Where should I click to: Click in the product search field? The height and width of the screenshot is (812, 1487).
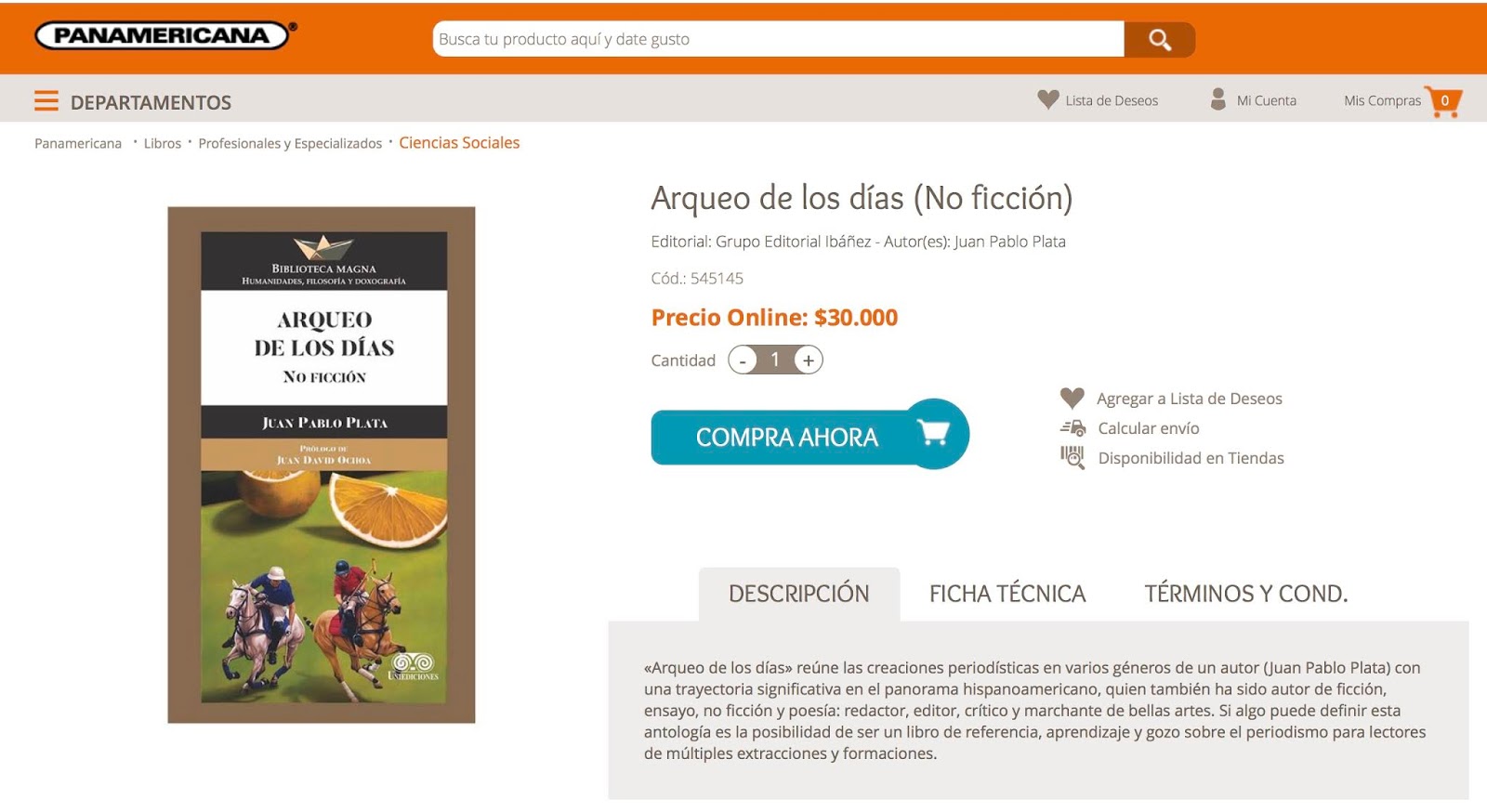779,39
